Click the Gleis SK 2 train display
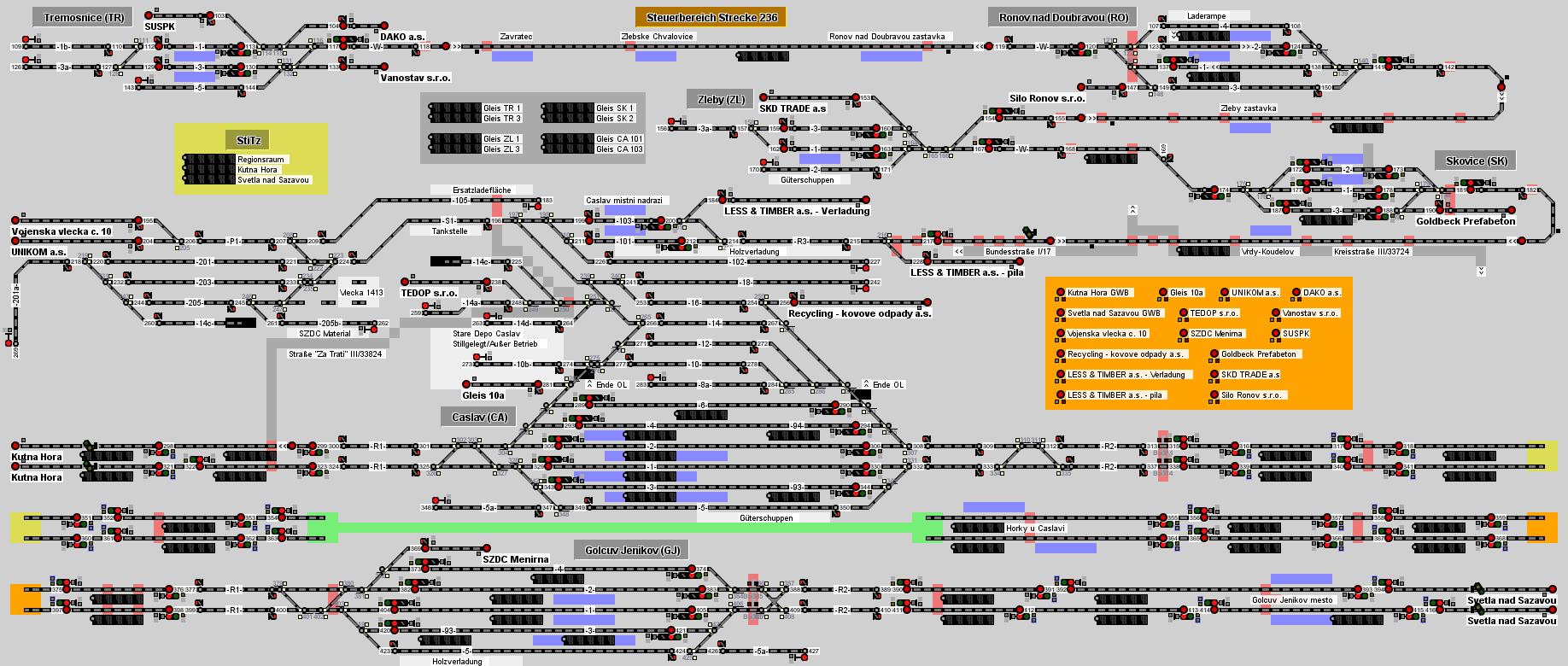 pyautogui.click(x=567, y=119)
